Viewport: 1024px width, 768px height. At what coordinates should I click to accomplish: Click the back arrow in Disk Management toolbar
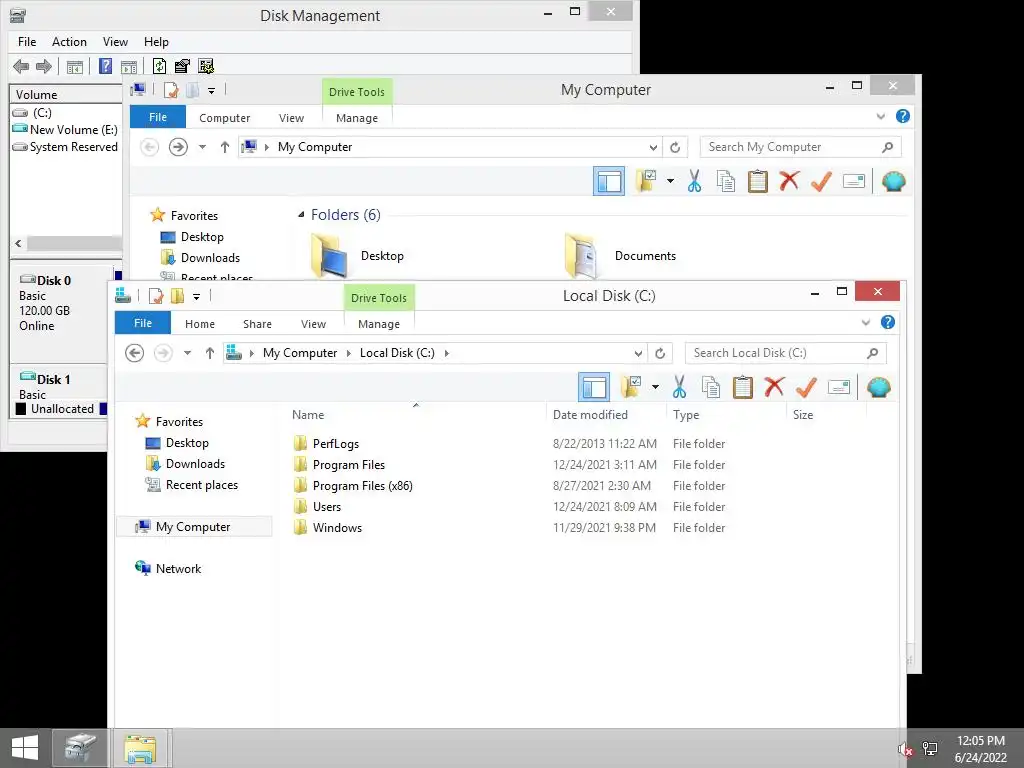click(x=21, y=66)
